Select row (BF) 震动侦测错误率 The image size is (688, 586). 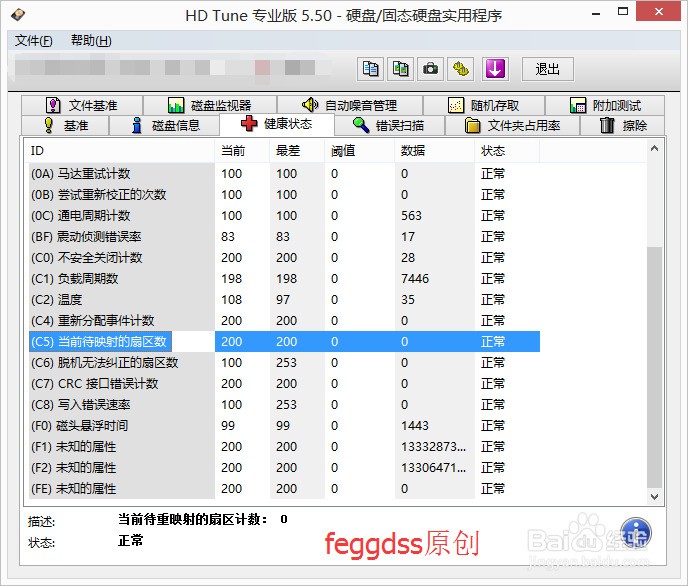284,237
